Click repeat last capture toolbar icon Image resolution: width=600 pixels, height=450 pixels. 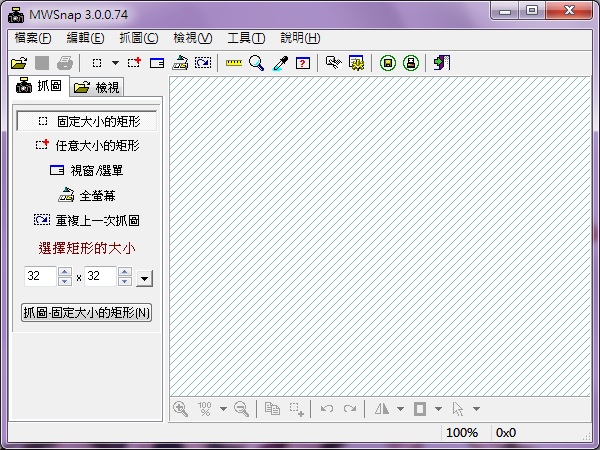click(x=203, y=63)
